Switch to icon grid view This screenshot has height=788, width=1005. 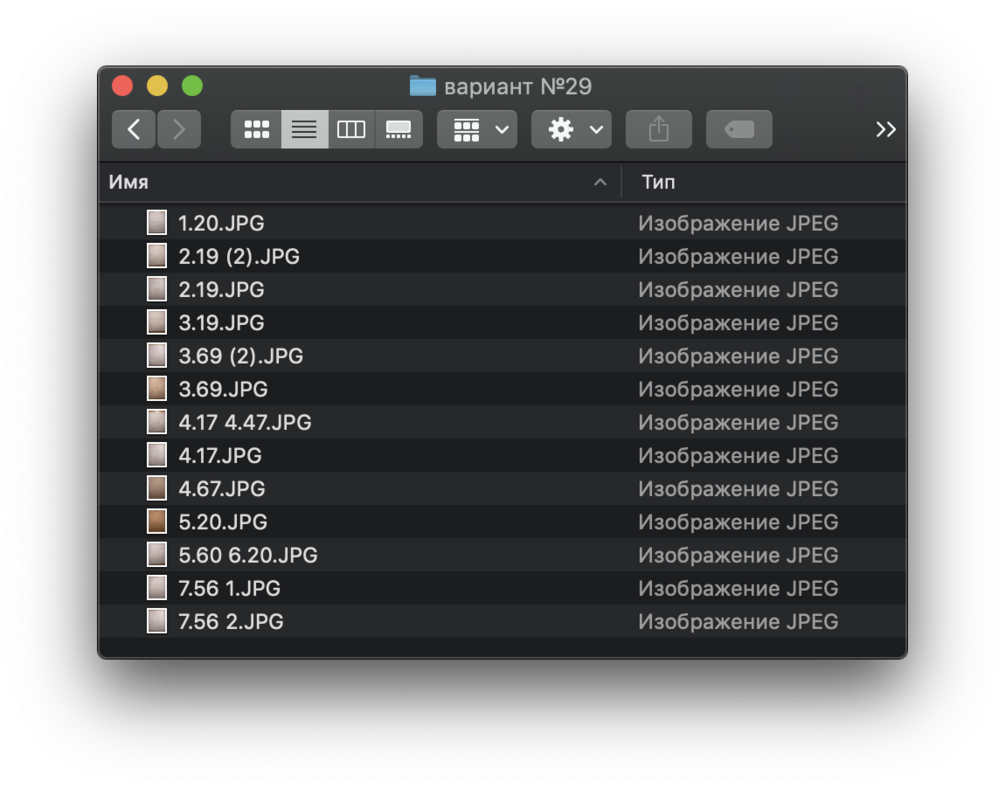click(256, 130)
